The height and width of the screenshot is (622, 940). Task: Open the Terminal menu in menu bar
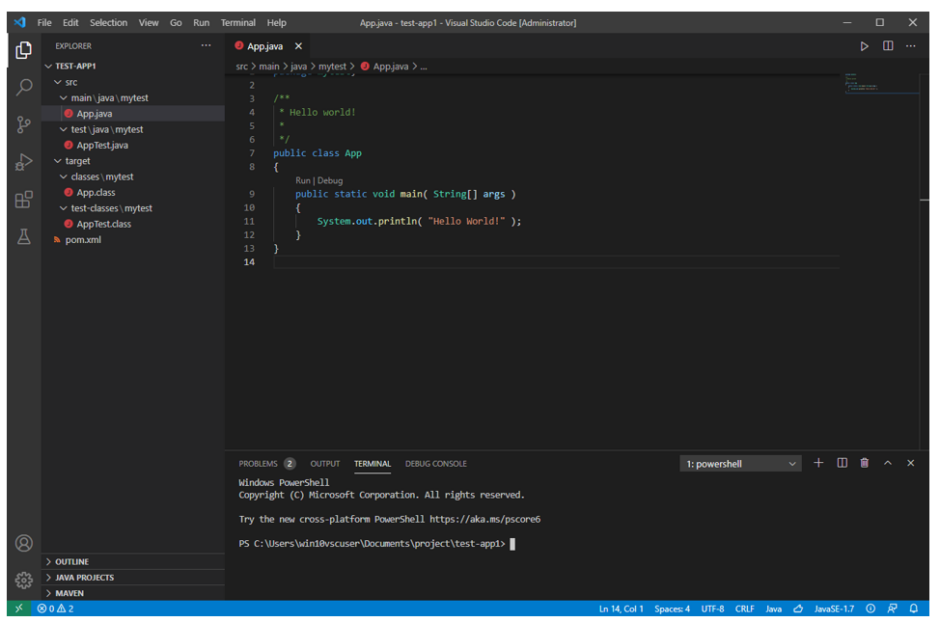point(237,21)
